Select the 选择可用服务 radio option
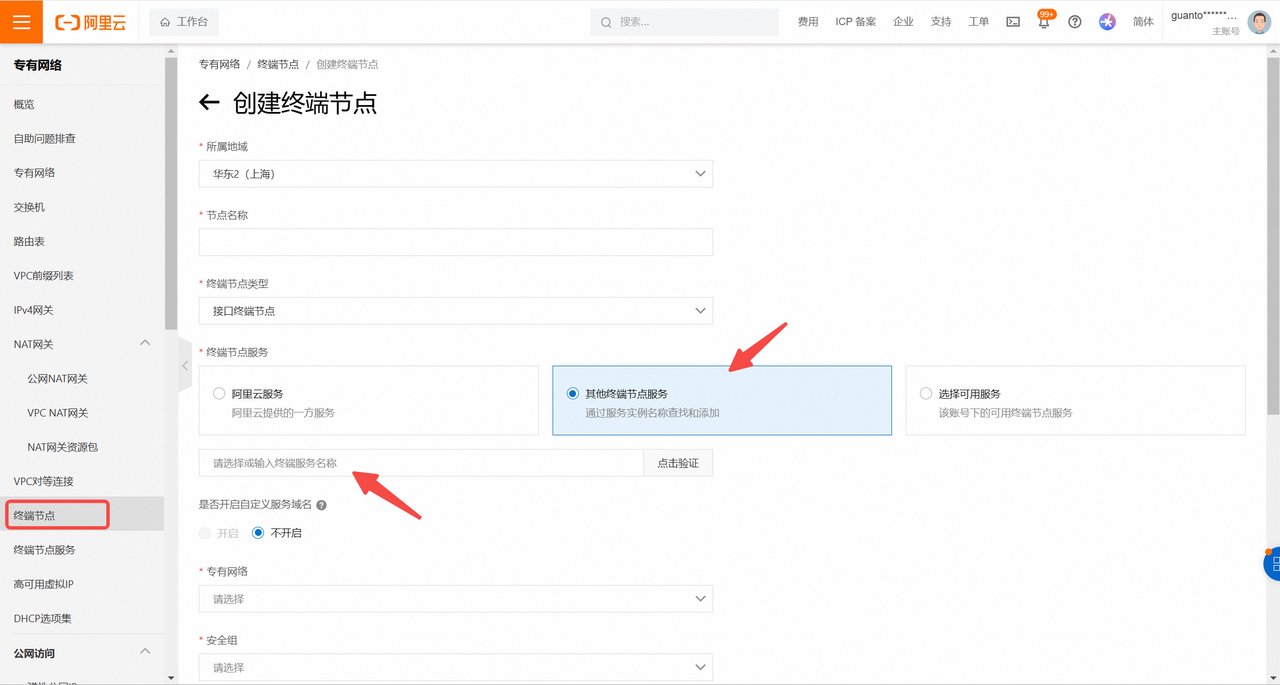 (926, 394)
